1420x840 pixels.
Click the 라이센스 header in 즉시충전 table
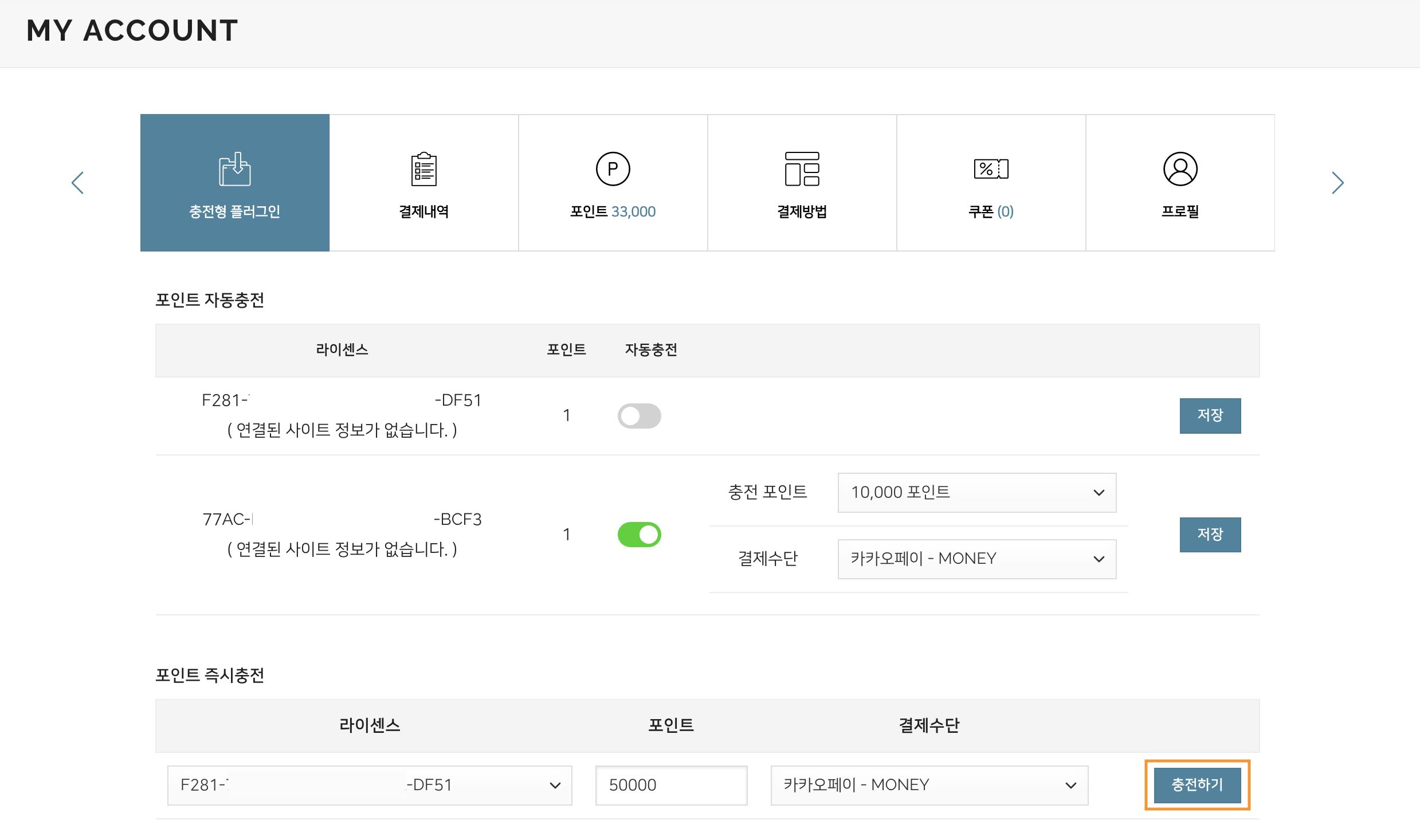pyautogui.click(x=370, y=725)
